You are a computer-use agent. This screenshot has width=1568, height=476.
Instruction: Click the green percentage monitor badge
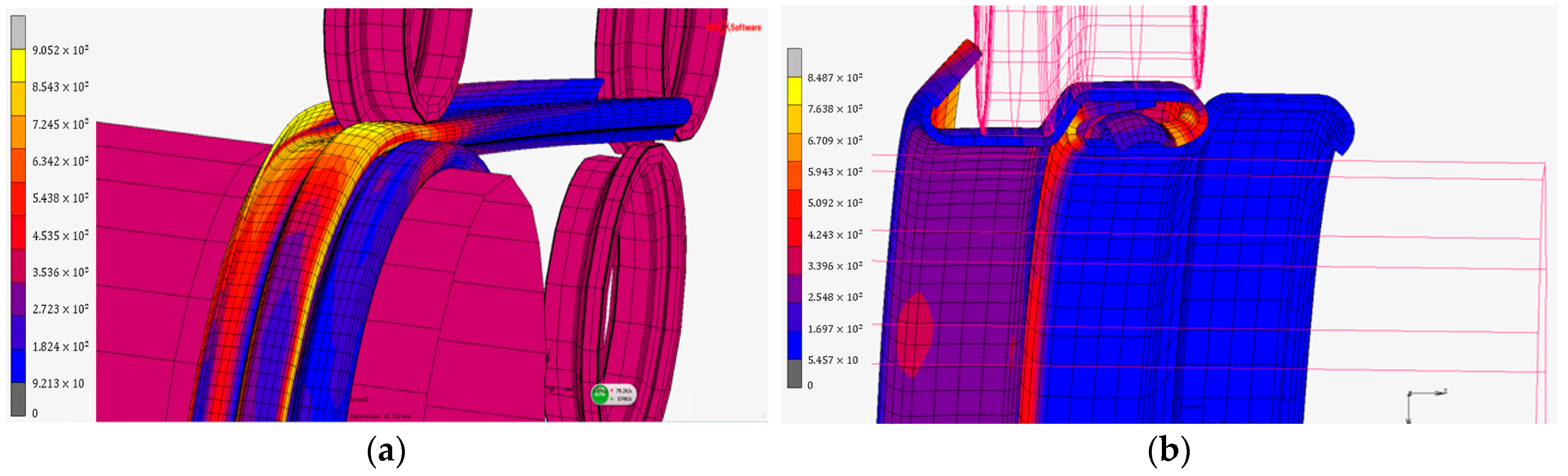point(600,394)
